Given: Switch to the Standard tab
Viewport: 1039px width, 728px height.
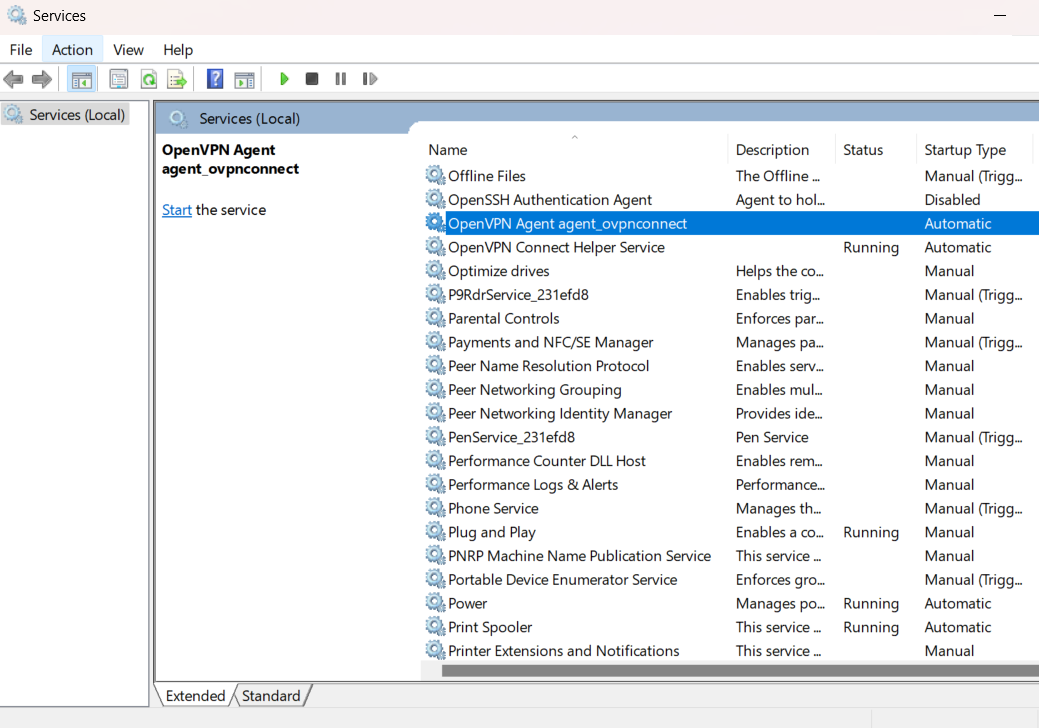Looking at the screenshot, I should click(271, 696).
